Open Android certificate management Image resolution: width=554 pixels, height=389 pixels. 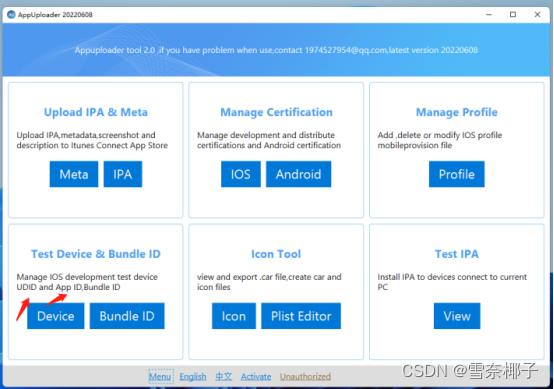coord(299,174)
